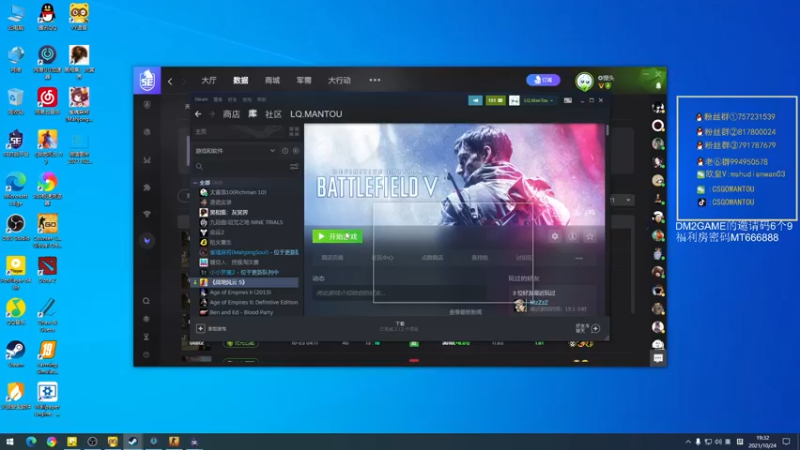This screenshot has height=450, width=800.
Task: Open friends and chat plus icon
Action: pyautogui.click(x=595, y=329)
